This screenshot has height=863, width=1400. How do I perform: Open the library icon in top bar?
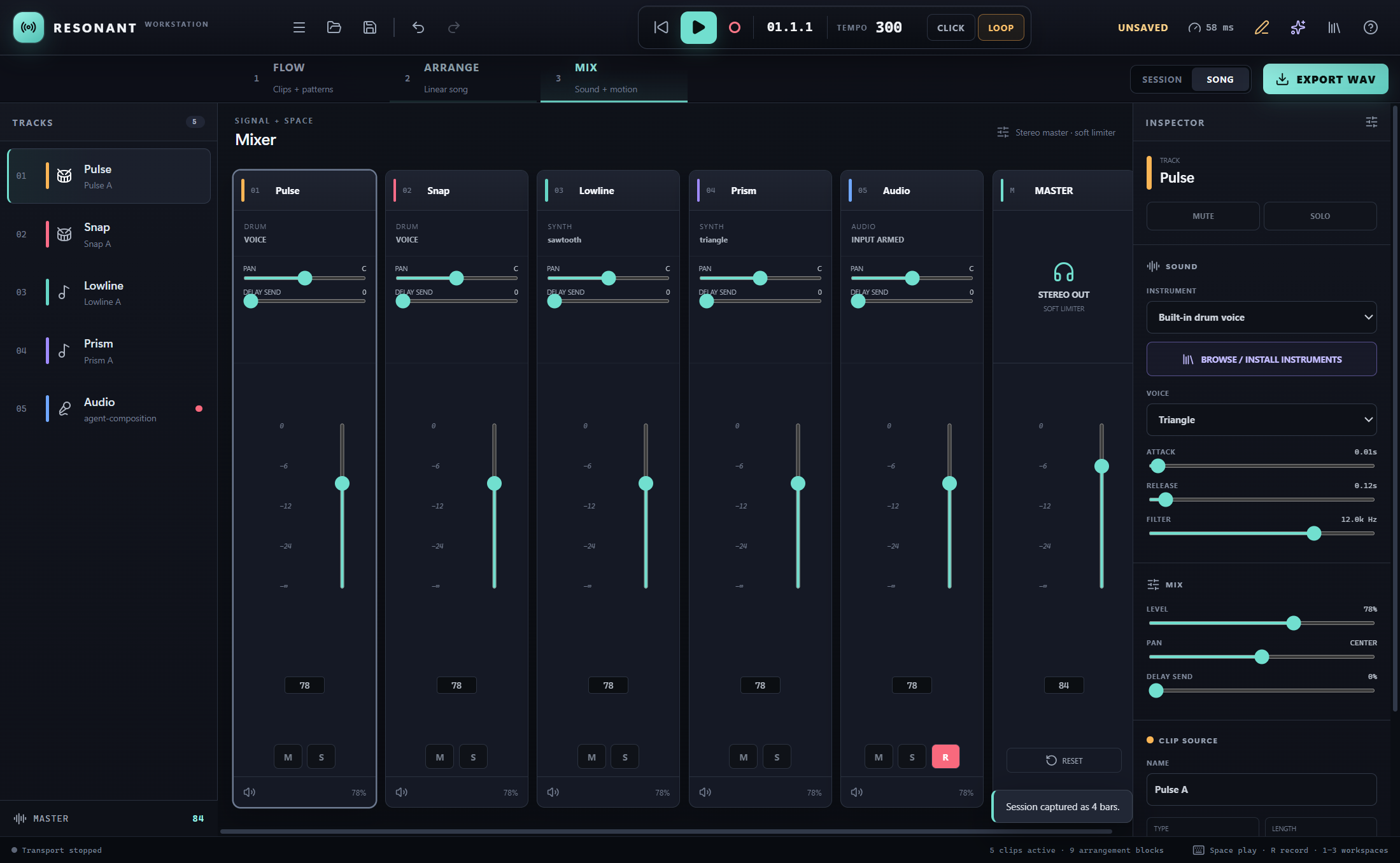pos(1334,27)
